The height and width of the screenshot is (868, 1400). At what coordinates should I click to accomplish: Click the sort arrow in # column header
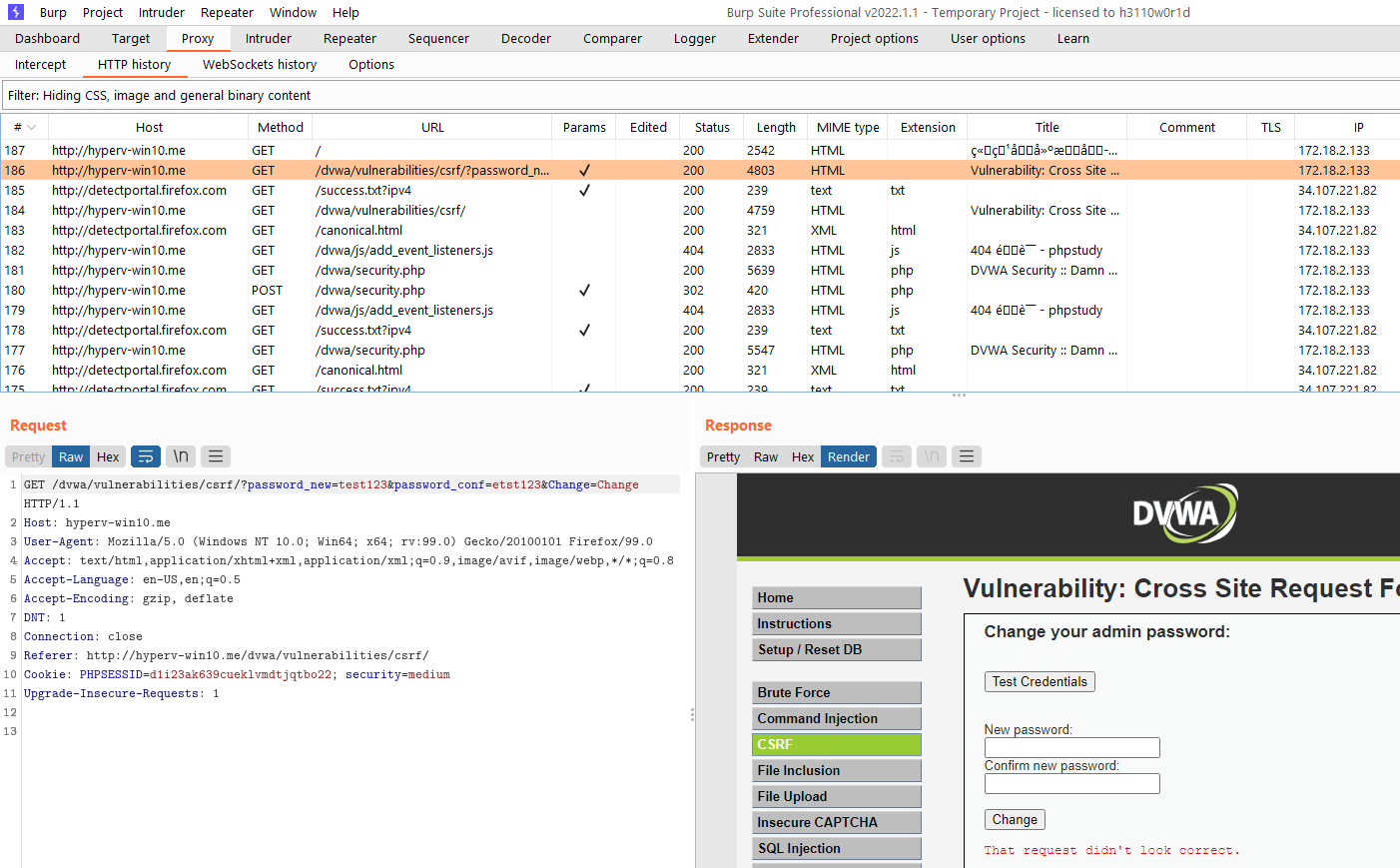click(x=31, y=127)
